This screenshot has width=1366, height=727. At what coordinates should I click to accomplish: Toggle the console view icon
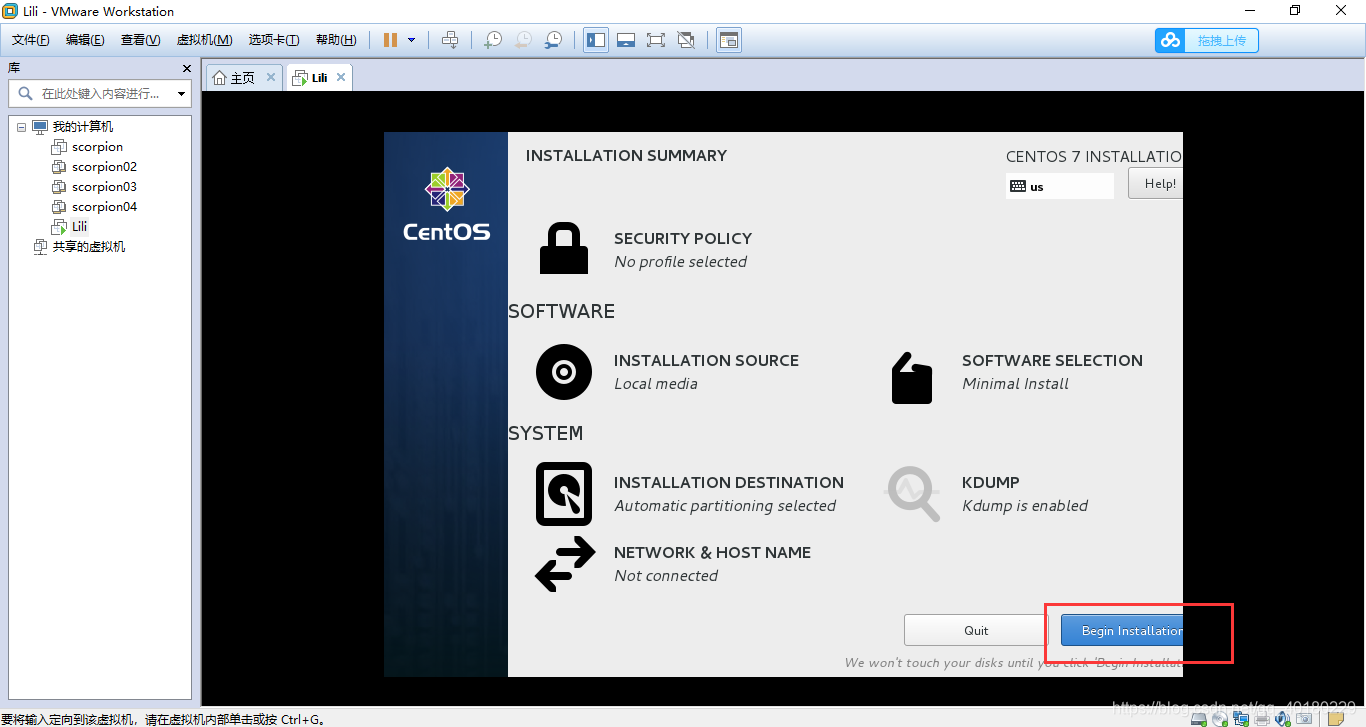click(729, 40)
